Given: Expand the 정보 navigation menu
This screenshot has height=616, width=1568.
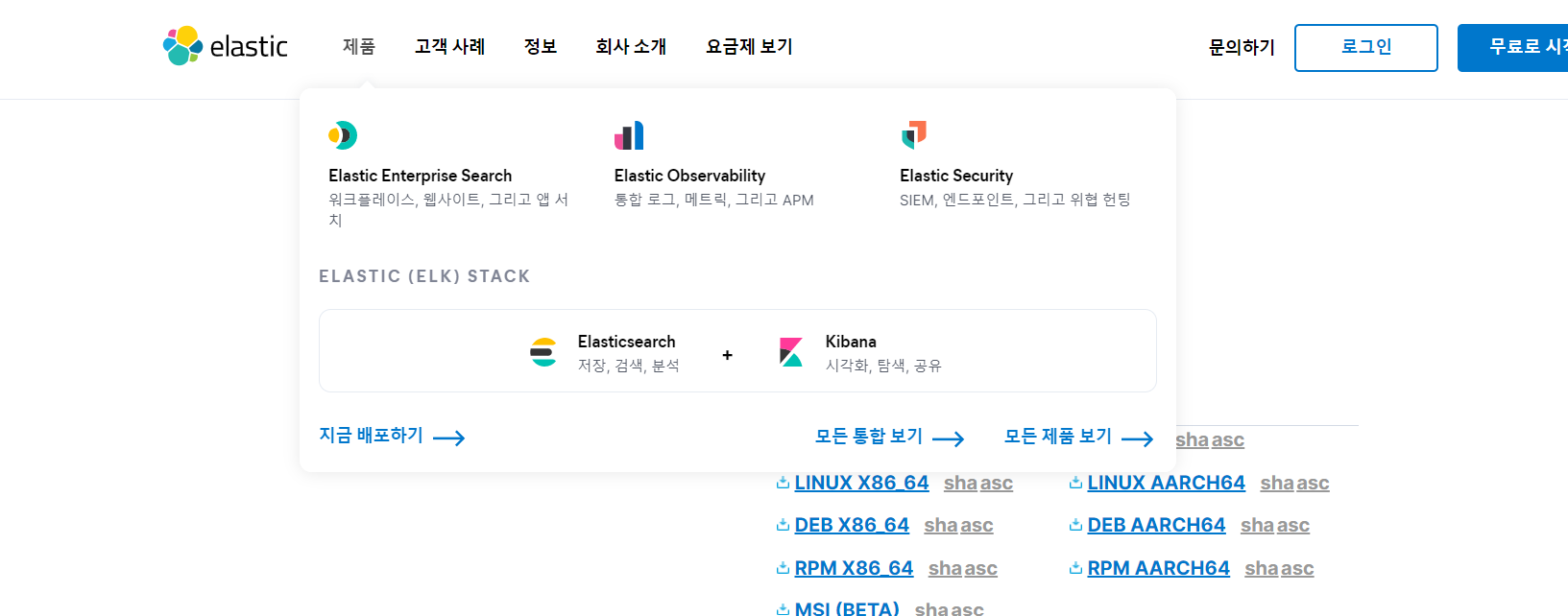Looking at the screenshot, I should 541,46.
